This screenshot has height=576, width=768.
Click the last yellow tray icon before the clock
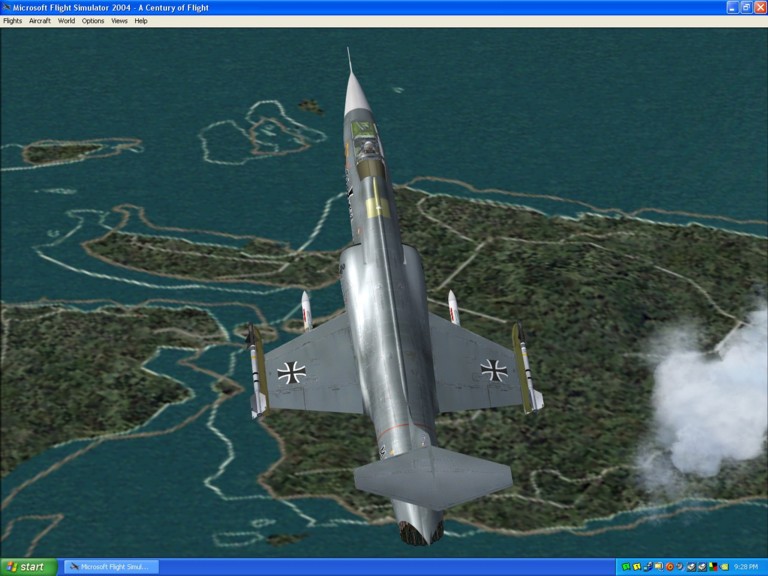725,567
